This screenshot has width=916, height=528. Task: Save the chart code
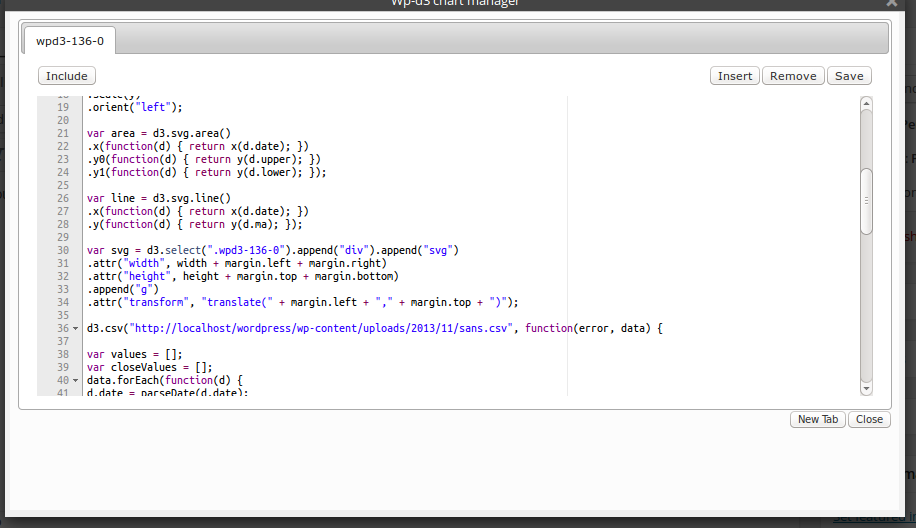pyautogui.click(x=849, y=76)
